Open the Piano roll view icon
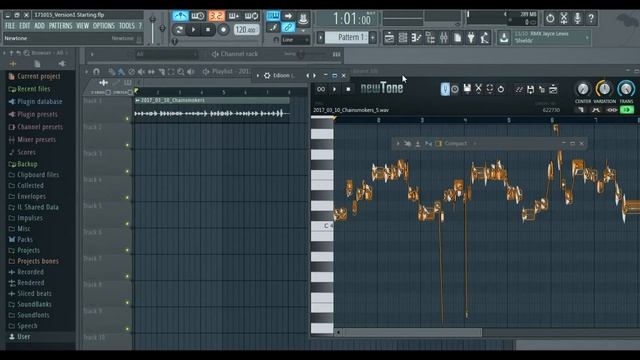Viewport: 640px width, 360px height. [416, 38]
